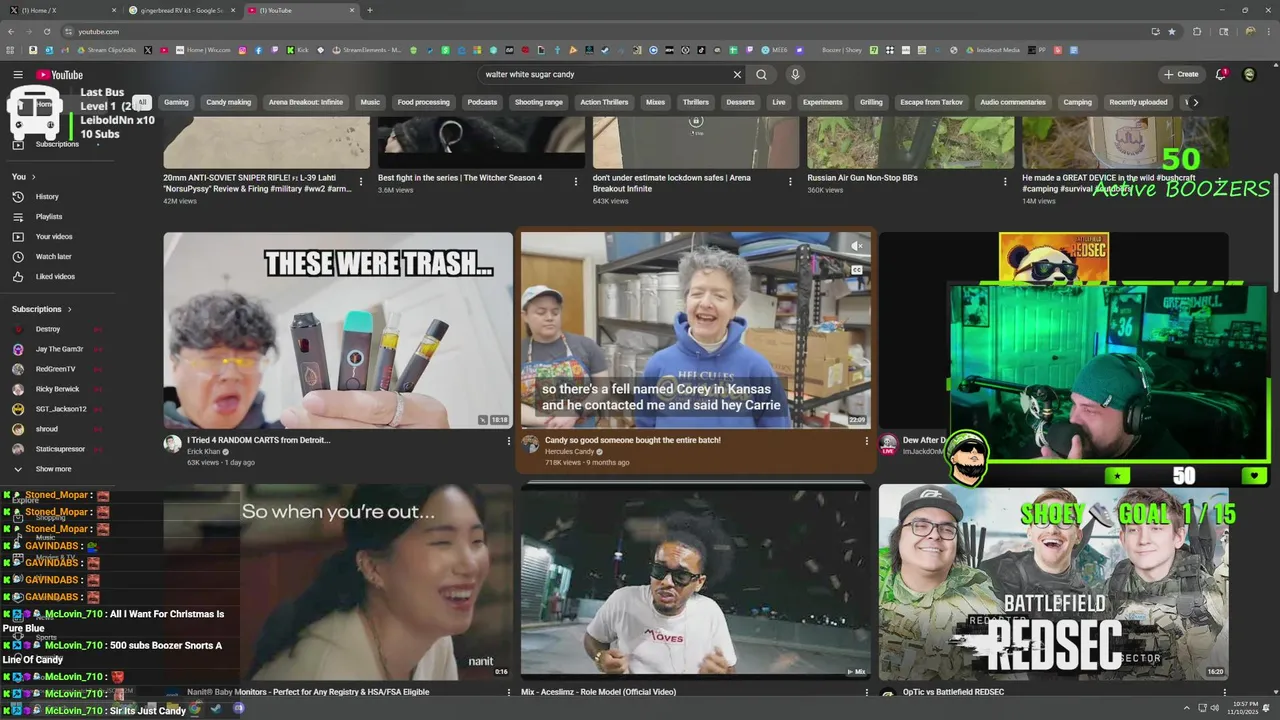This screenshot has width=1280, height=720.
Task: Switch to the Home / X browser tab
Action: point(60,10)
